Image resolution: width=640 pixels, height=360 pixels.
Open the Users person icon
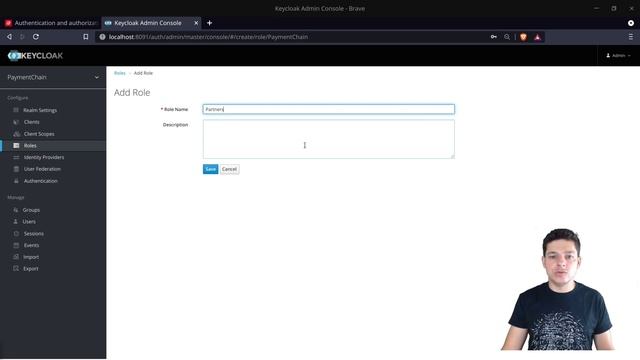click(x=16, y=222)
